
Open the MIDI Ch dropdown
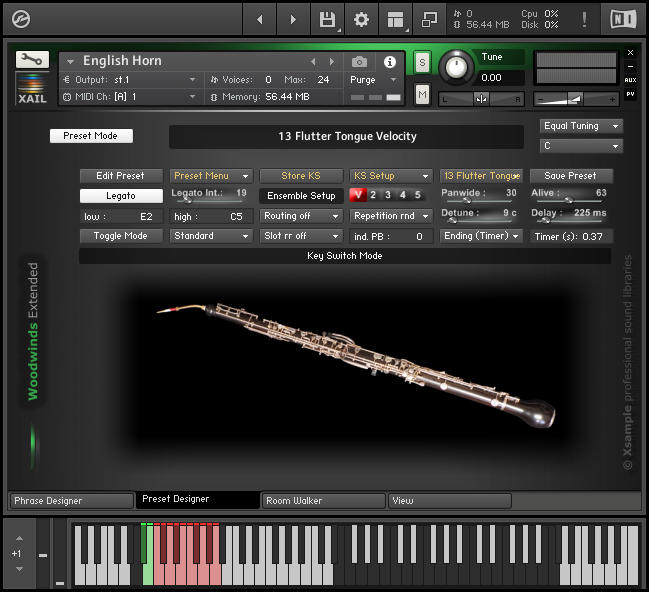130,97
